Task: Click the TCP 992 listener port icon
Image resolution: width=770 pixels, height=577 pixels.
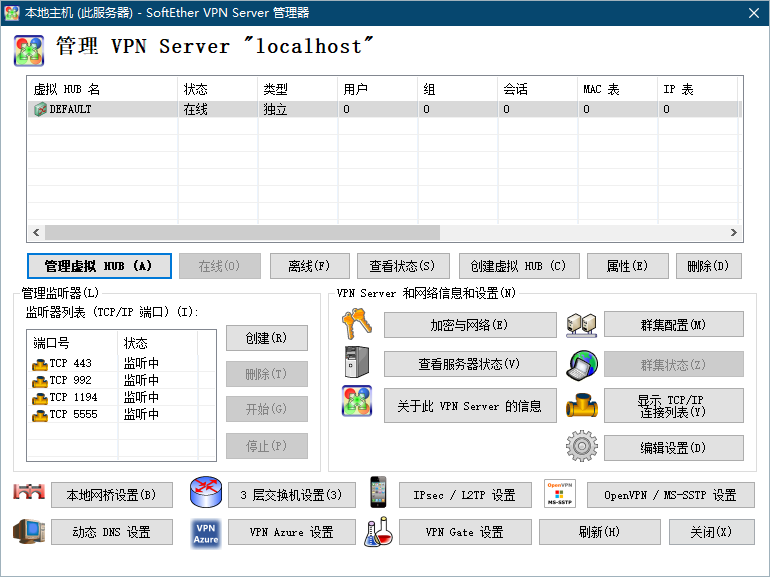Action: 40,381
